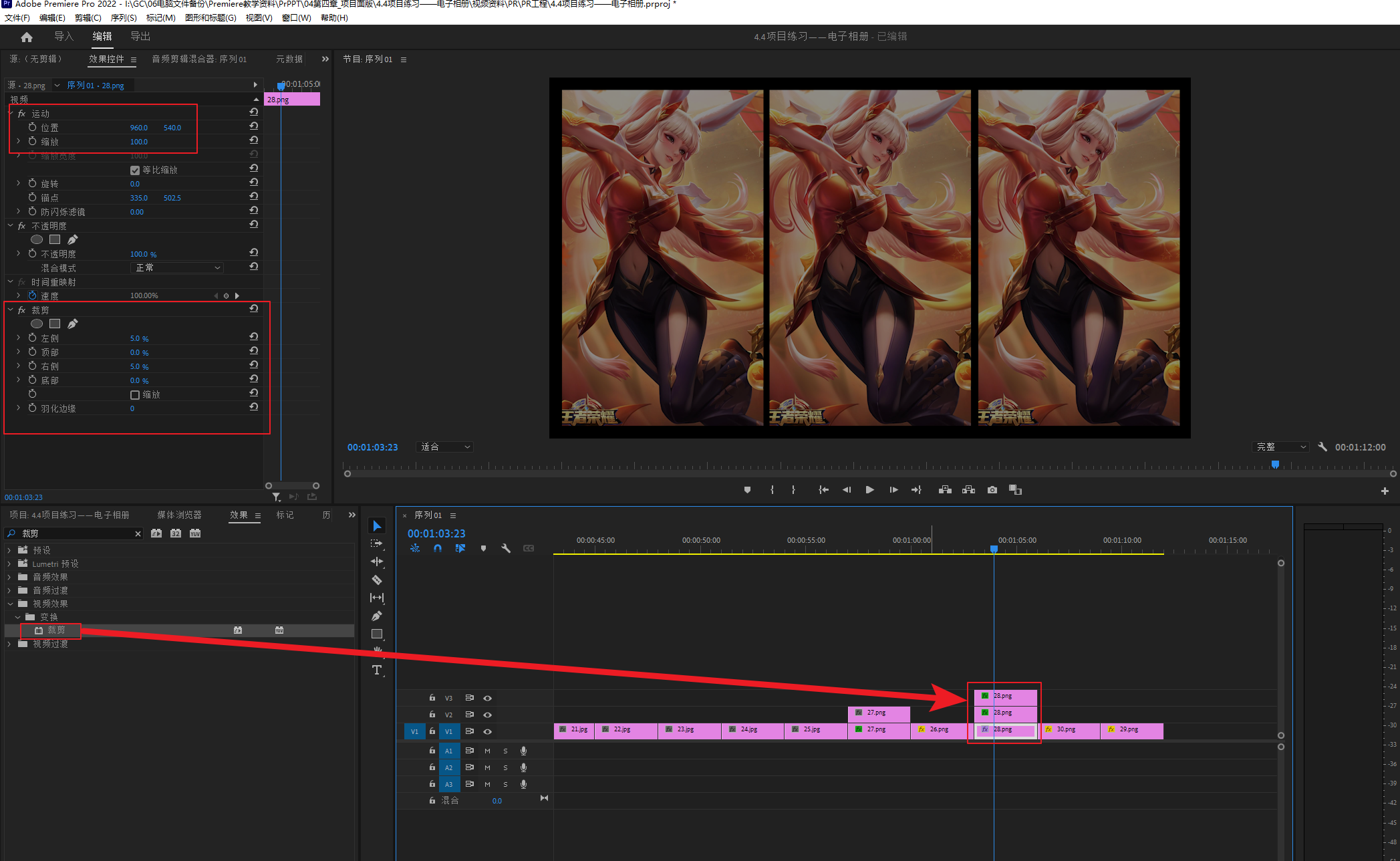The height and width of the screenshot is (861, 1400).
Task: Open the Fit zoom level dropdown
Action: click(x=445, y=447)
